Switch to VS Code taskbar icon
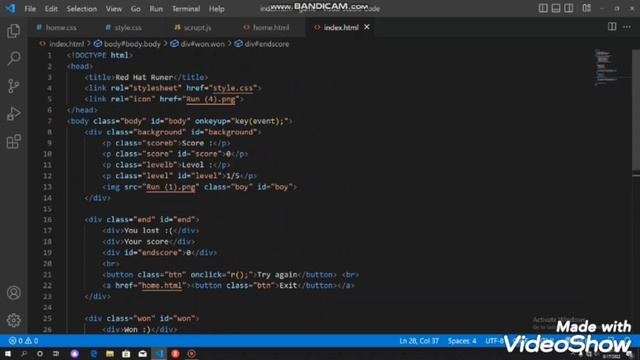The width and height of the screenshot is (640, 360). pos(159,354)
